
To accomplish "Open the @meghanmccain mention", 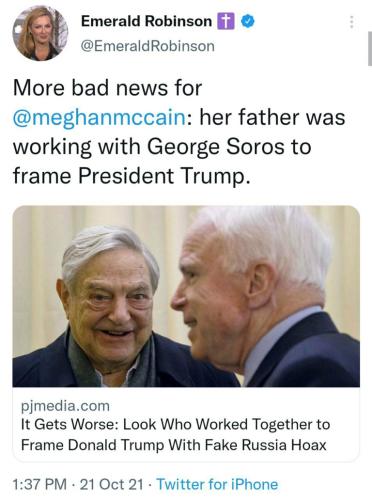I will (99, 117).
